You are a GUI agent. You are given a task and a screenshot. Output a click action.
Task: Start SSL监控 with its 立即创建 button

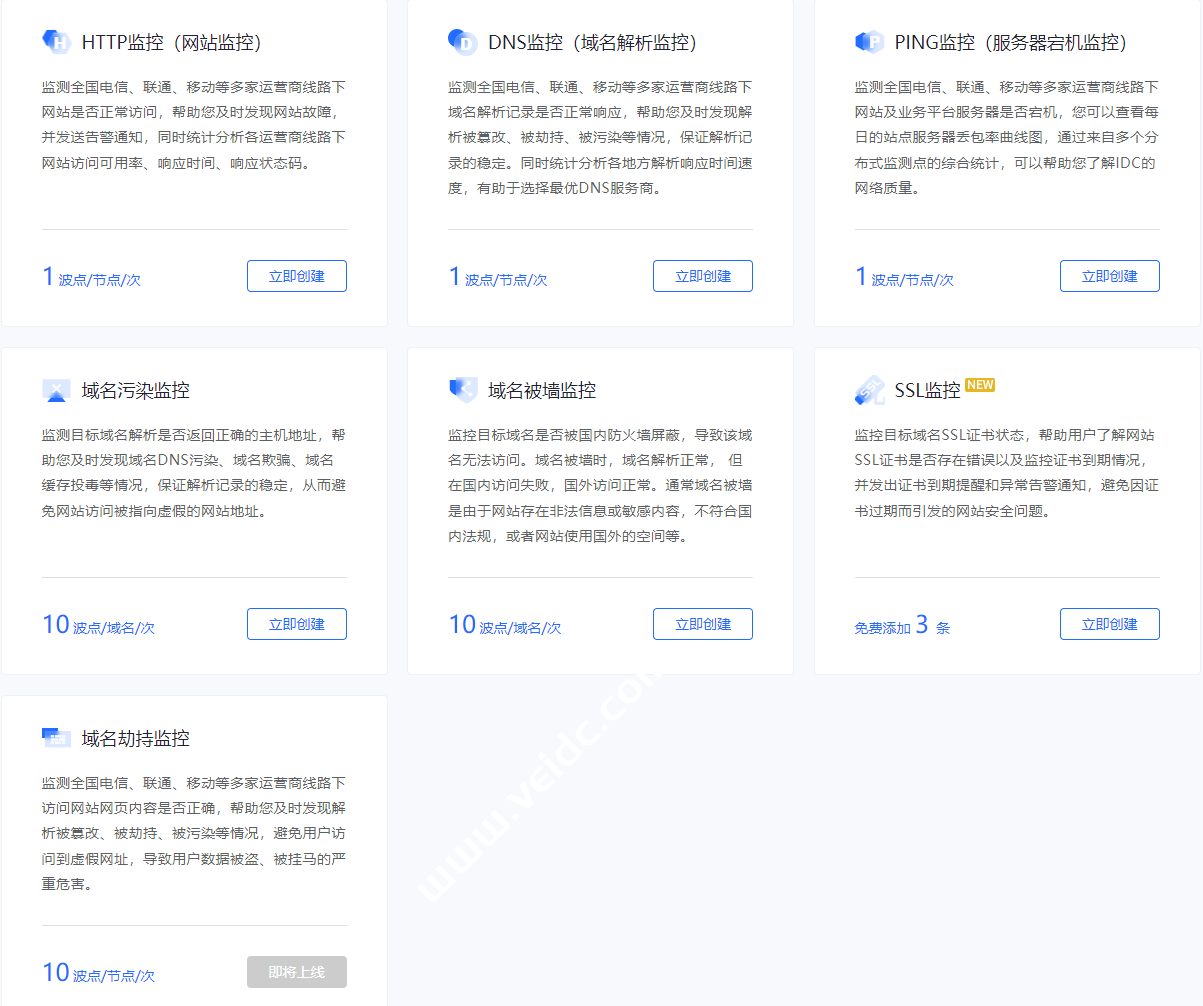tap(1109, 624)
